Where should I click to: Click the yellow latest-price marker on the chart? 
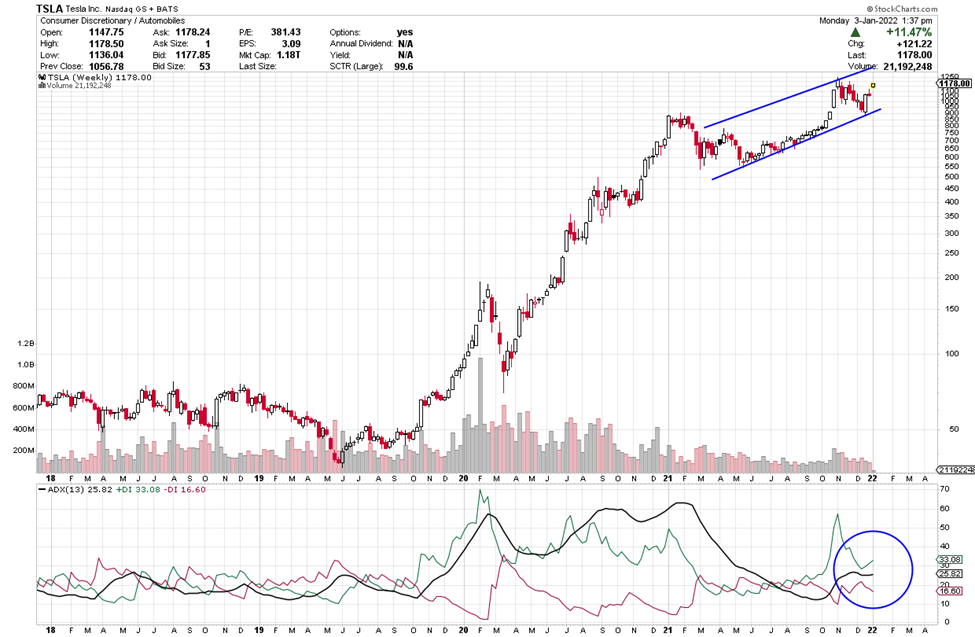point(873,85)
